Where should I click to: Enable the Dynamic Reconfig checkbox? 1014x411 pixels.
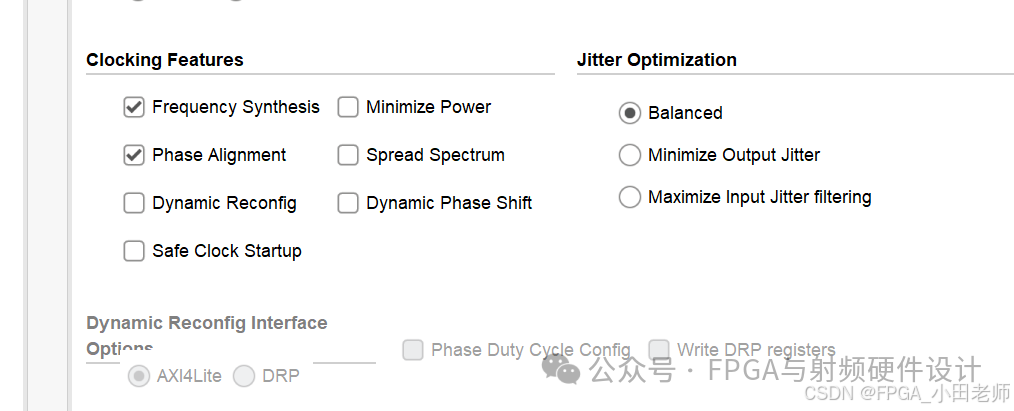tap(134, 203)
